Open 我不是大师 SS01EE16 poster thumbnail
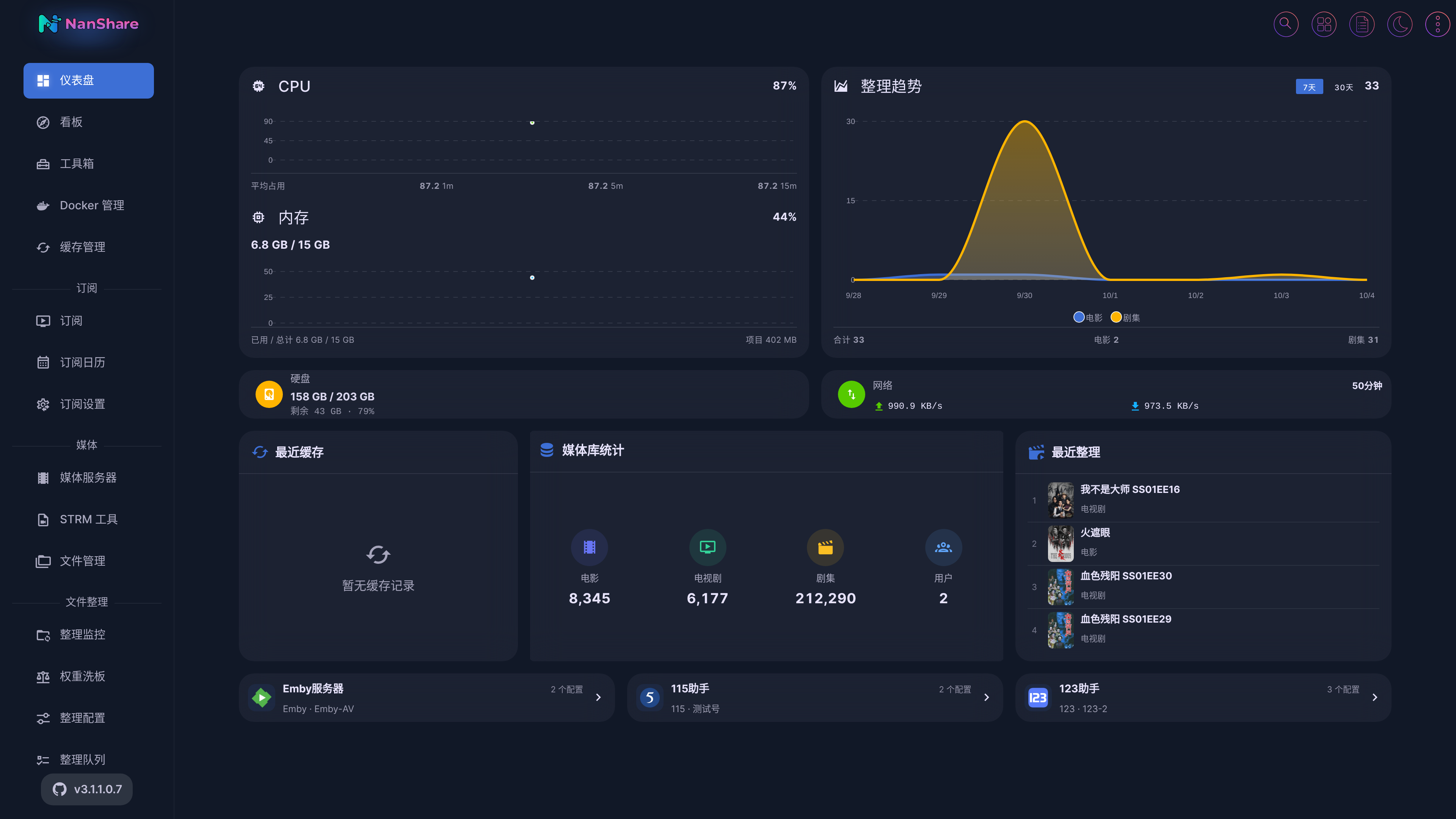This screenshot has width=1456, height=819. click(x=1061, y=500)
